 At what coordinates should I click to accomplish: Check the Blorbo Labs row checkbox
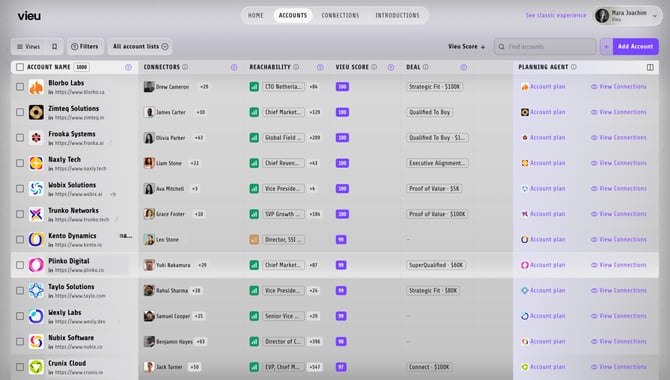click(20, 87)
